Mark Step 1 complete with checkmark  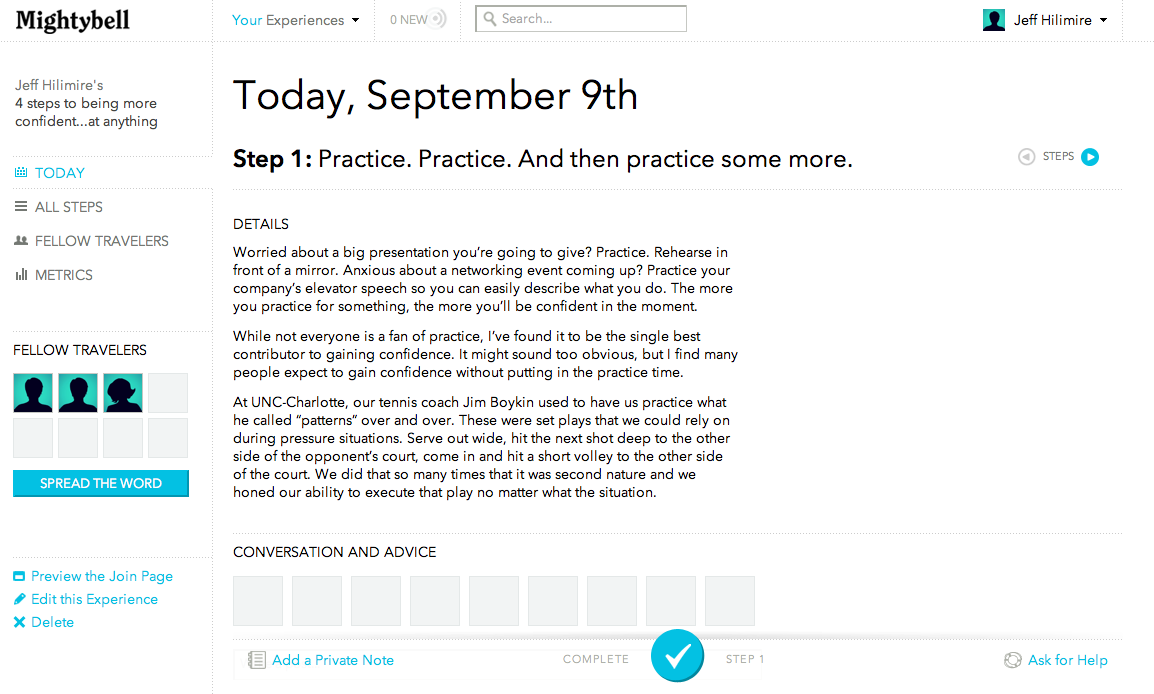pyautogui.click(x=677, y=655)
